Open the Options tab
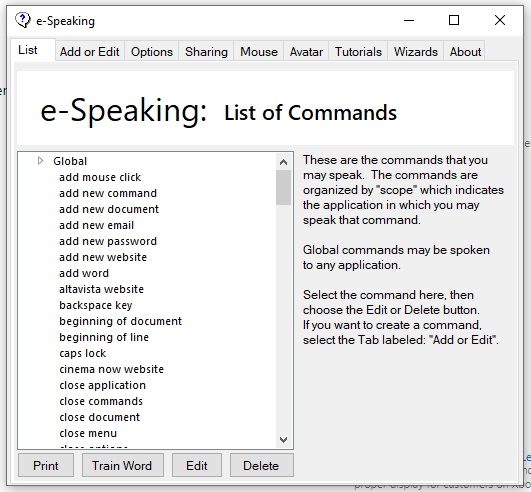Image resolution: width=531 pixels, height=492 pixels. click(x=152, y=51)
